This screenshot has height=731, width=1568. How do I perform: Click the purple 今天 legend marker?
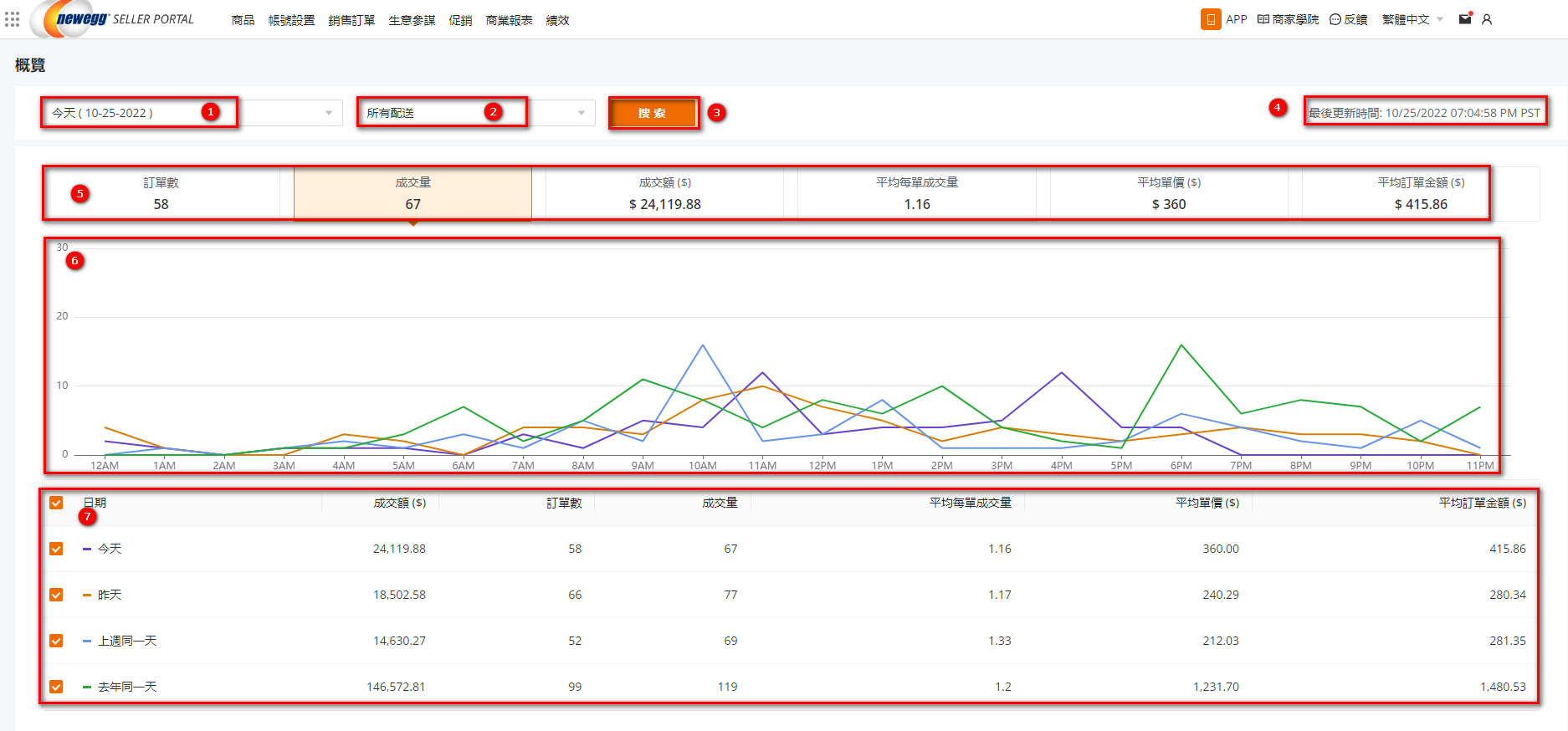point(87,549)
